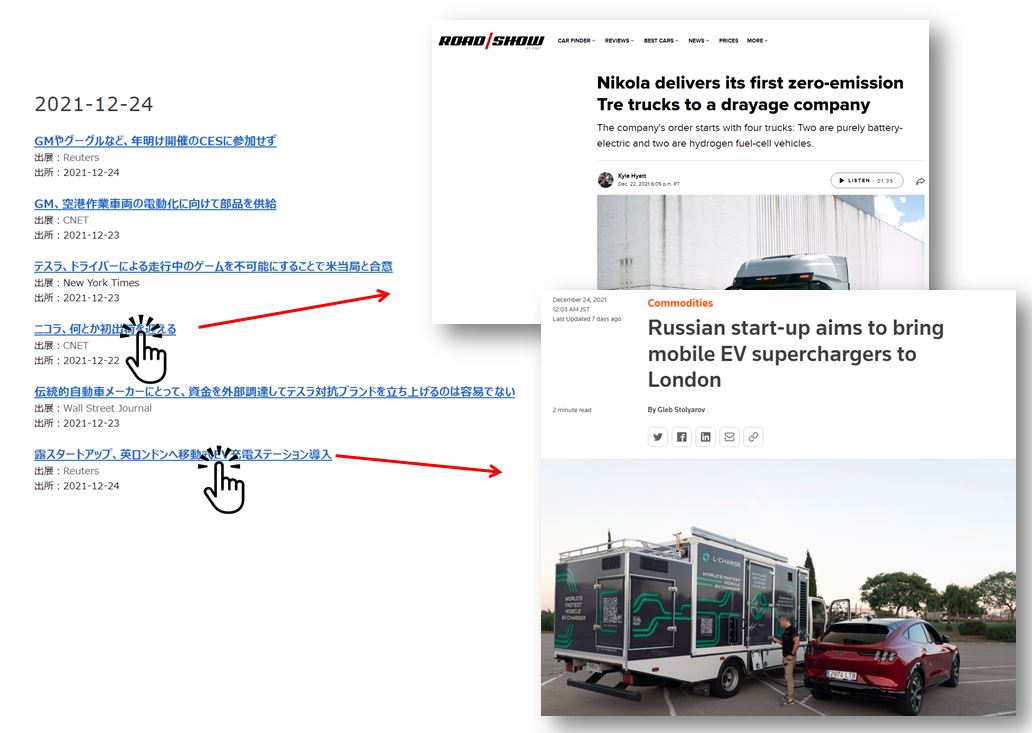Viewport: 1032px width, 733px height.
Task: Copy article link with chain icon
Action: [x=754, y=437]
